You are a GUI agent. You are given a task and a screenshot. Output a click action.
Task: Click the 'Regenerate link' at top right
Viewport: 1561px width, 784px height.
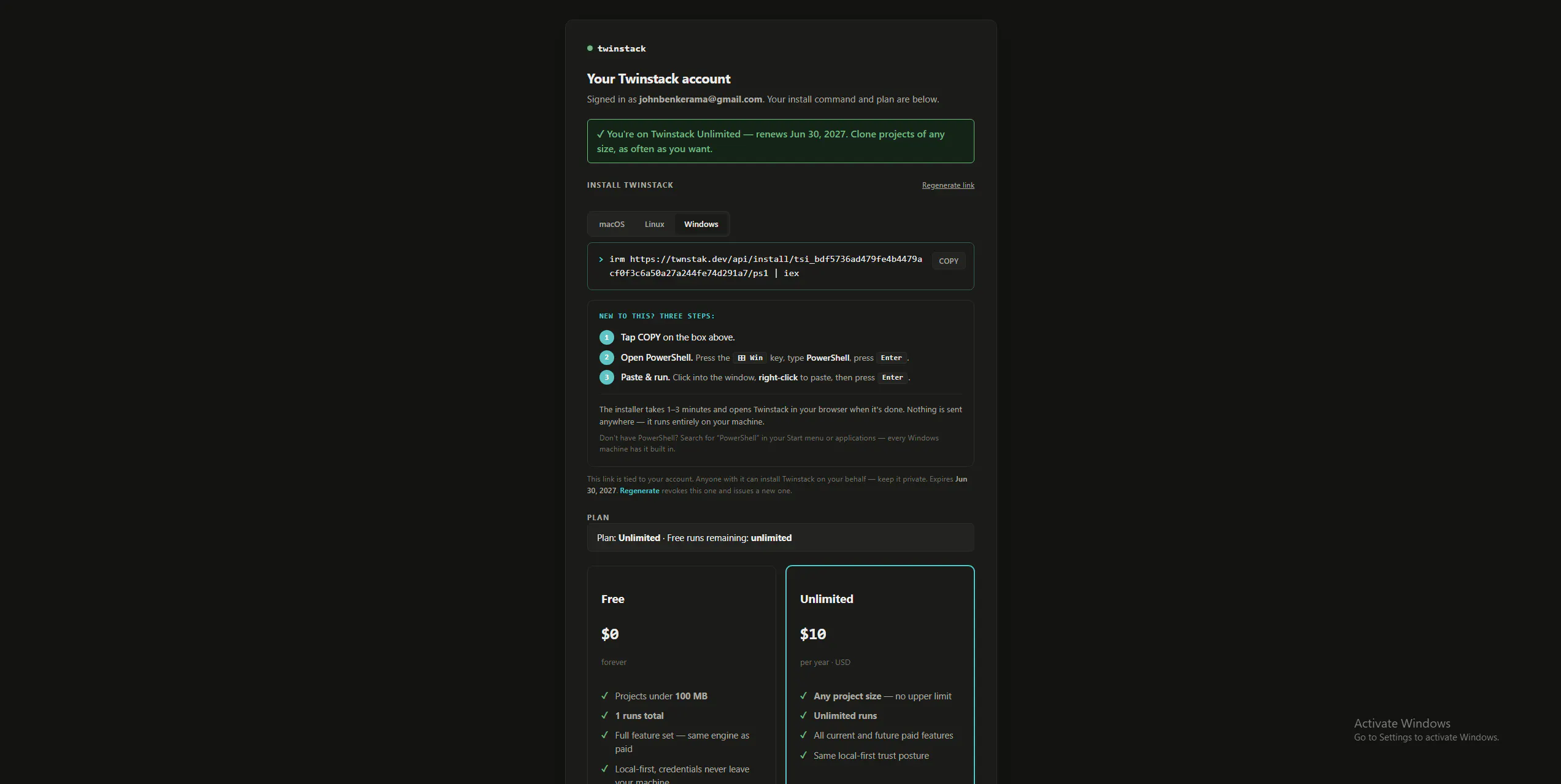(x=948, y=185)
